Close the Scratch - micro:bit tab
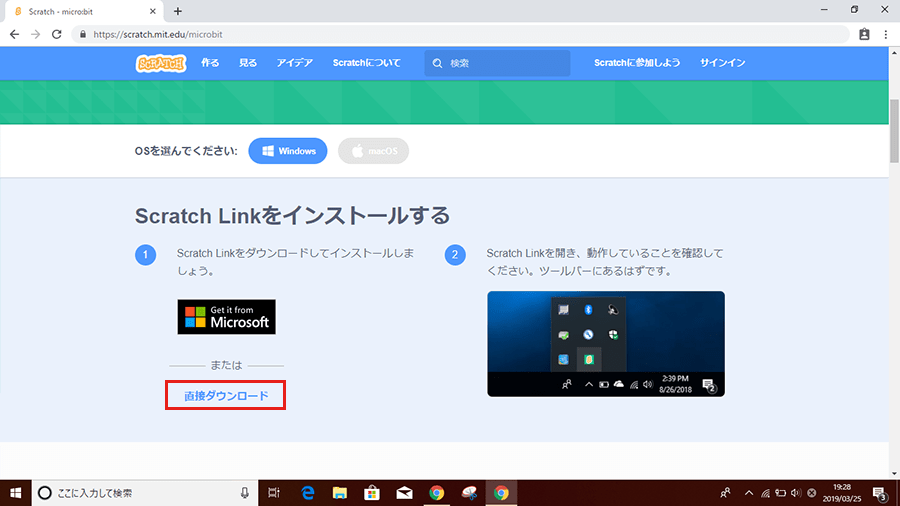 [x=153, y=11]
